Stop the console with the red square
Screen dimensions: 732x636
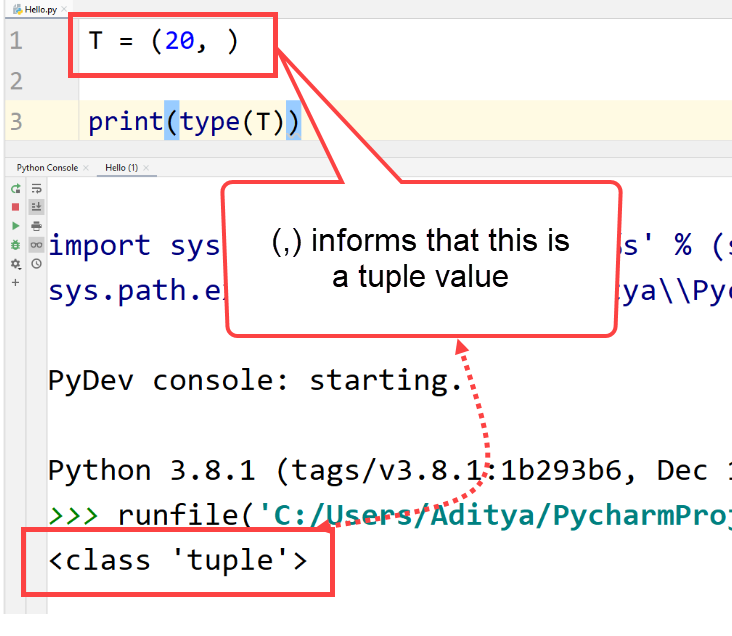15,207
